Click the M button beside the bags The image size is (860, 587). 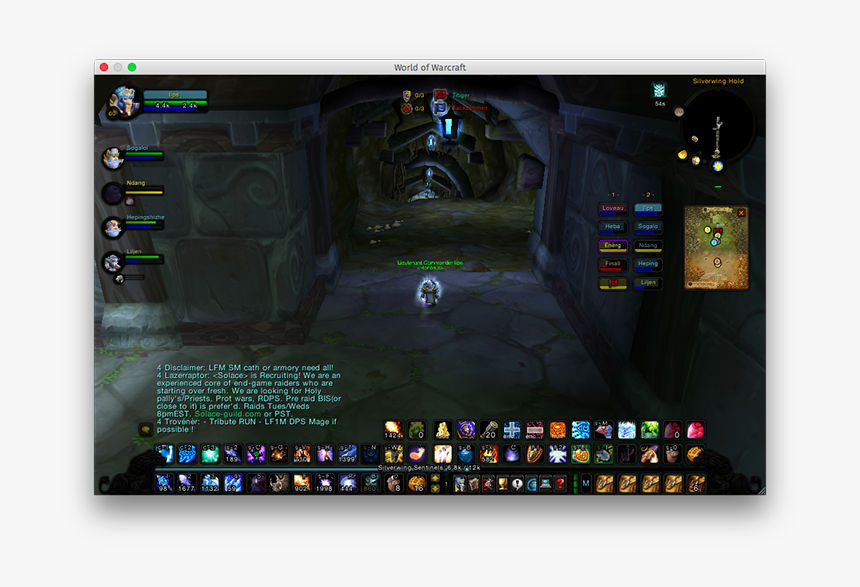point(586,483)
